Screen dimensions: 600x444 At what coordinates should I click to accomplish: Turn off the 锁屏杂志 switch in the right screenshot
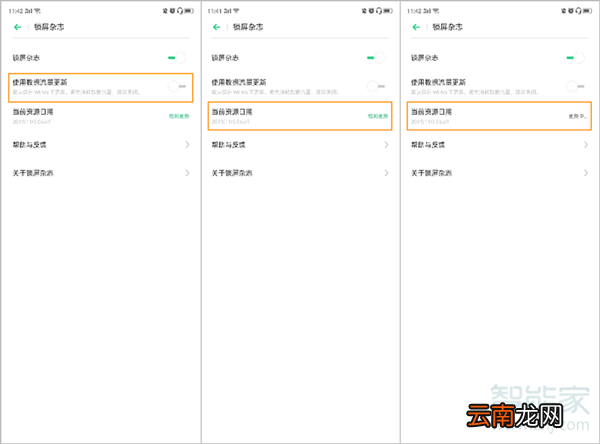point(576,58)
